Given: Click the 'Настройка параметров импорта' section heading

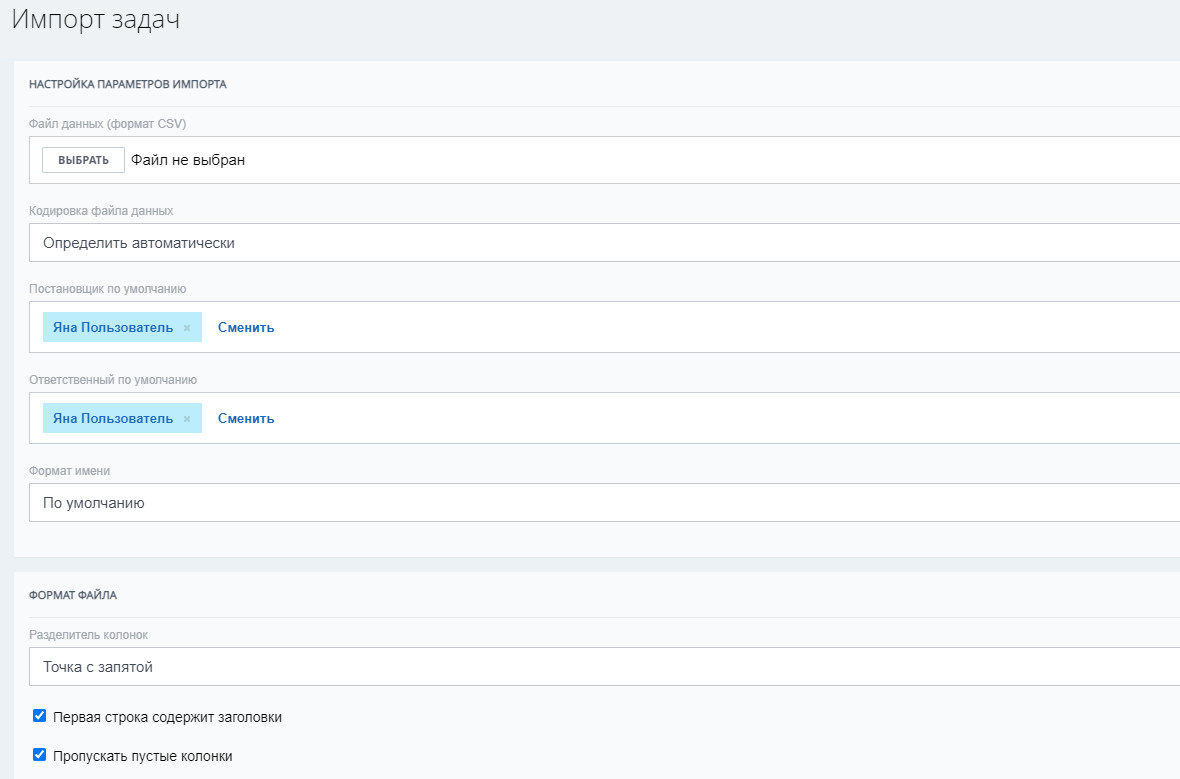Looking at the screenshot, I should pos(128,84).
